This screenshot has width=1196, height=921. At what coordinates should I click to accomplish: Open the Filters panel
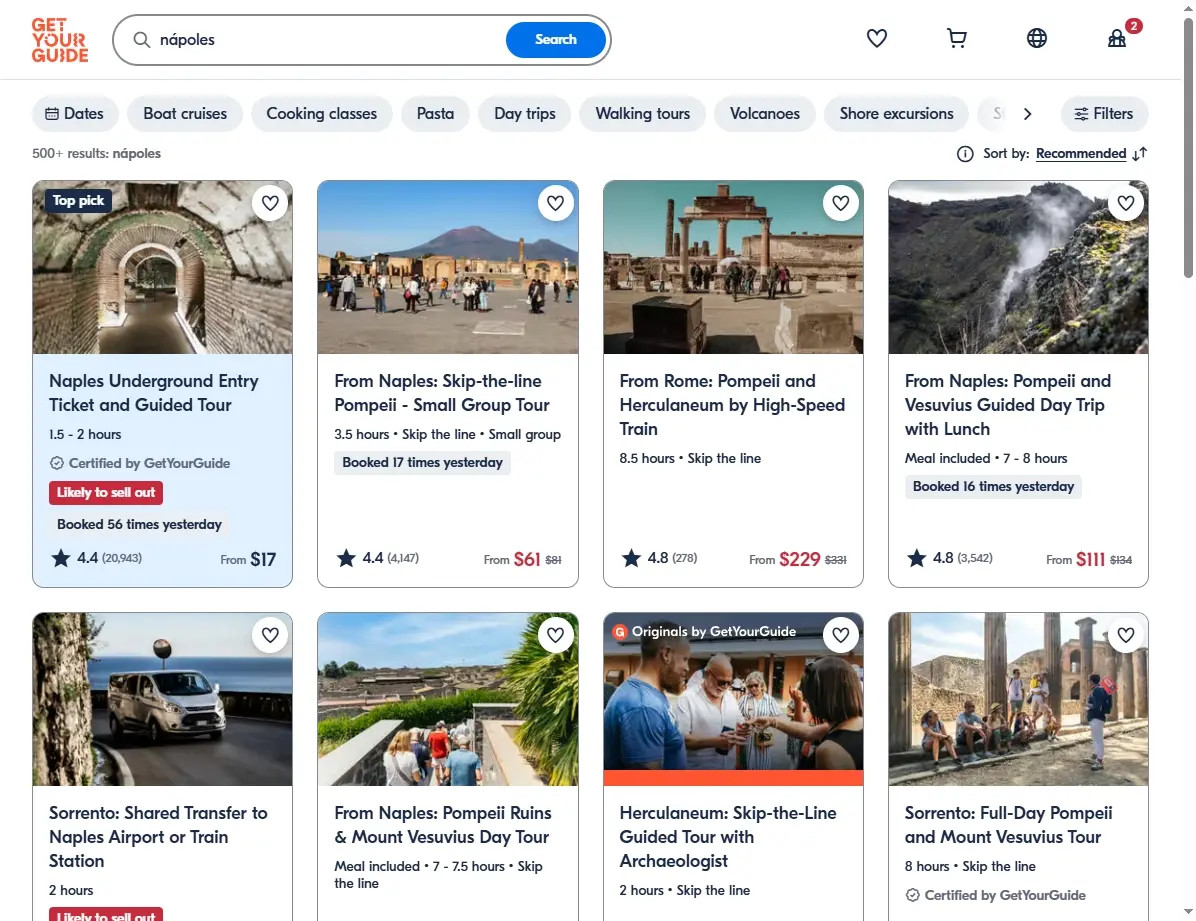coord(1104,114)
